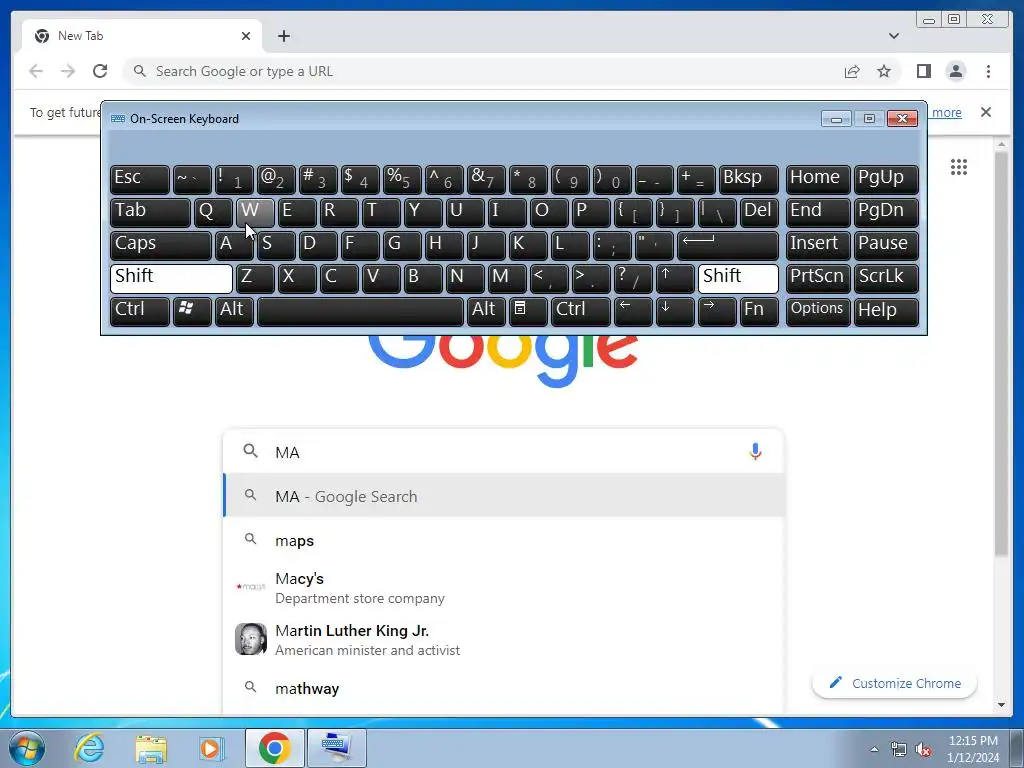Open the muted volume tray icon

click(923, 750)
